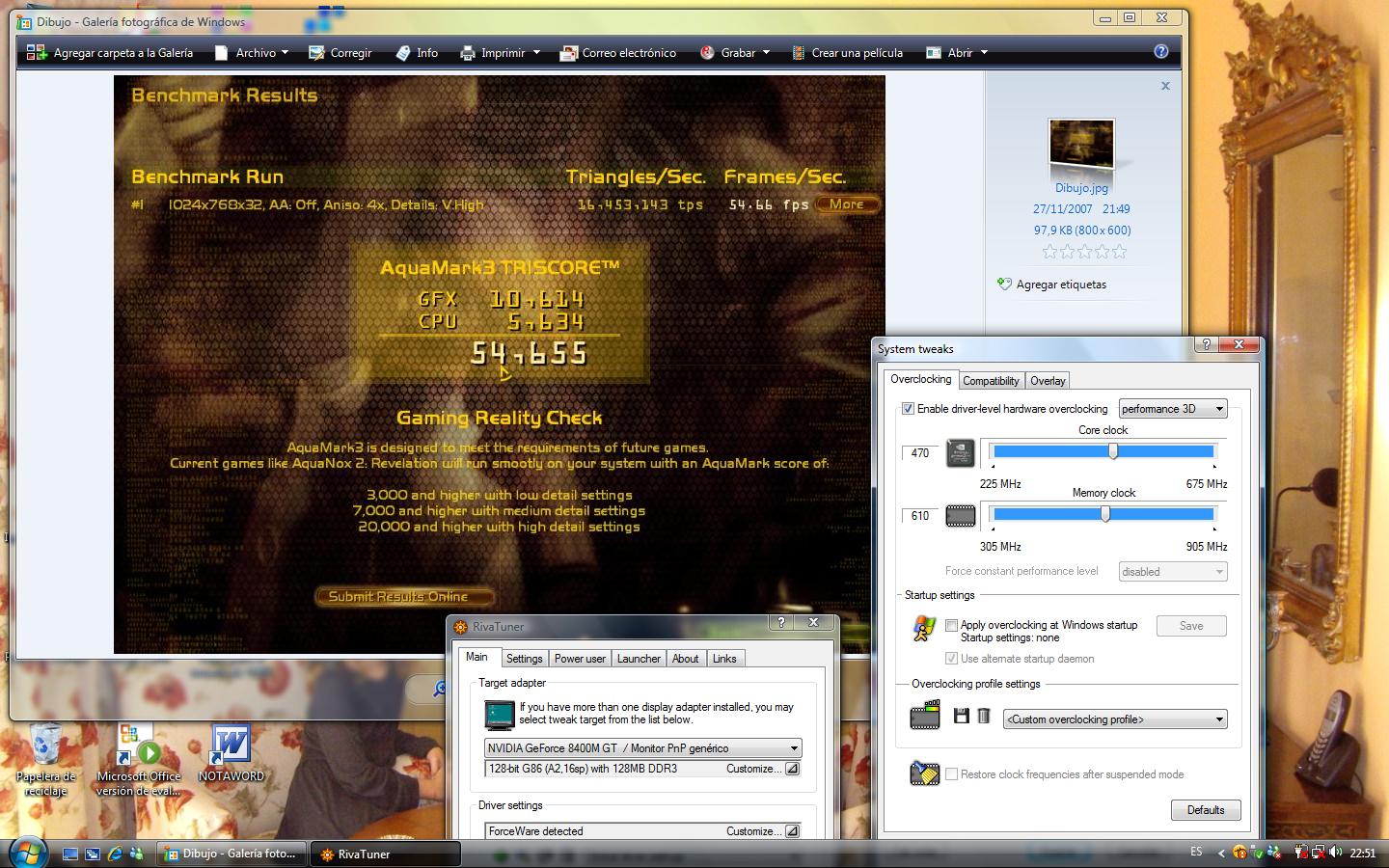This screenshot has width=1389, height=868.
Task: Rate the photo five stars
Action: 1119,252
